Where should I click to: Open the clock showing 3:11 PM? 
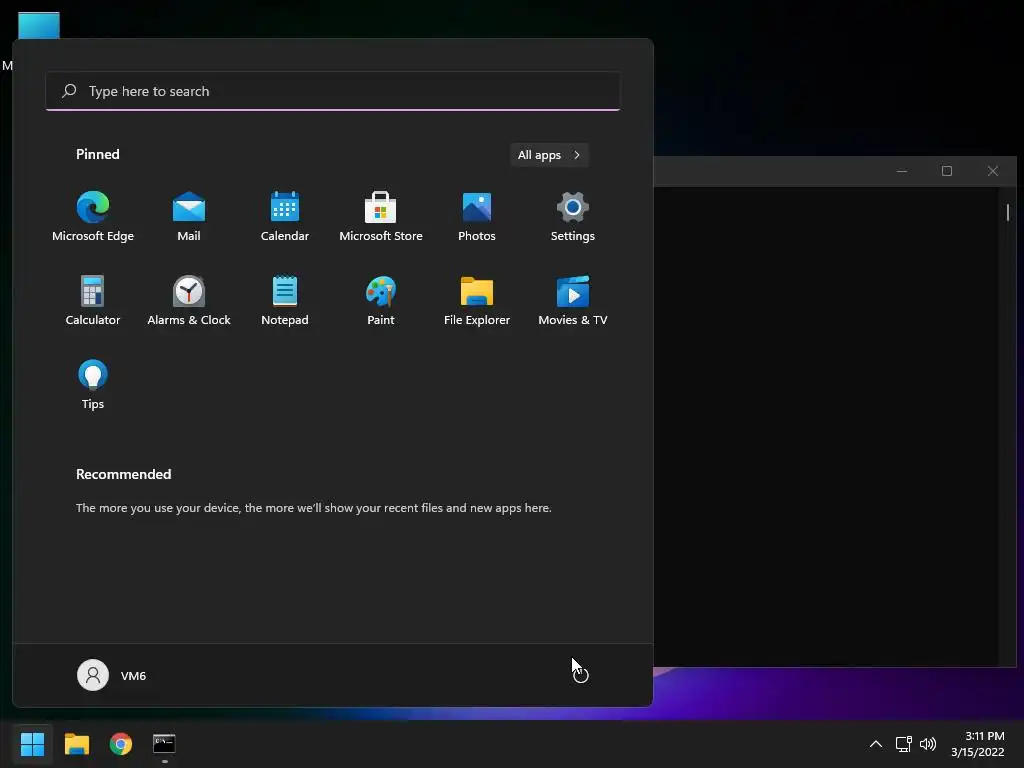pyautogui.click(x=978, y=744)
